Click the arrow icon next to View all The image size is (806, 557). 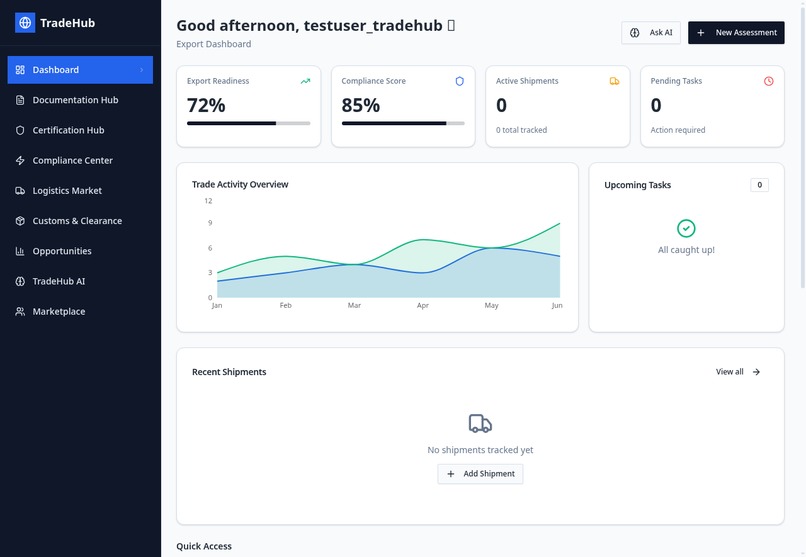pyautogui.click(x=756, y=372)
